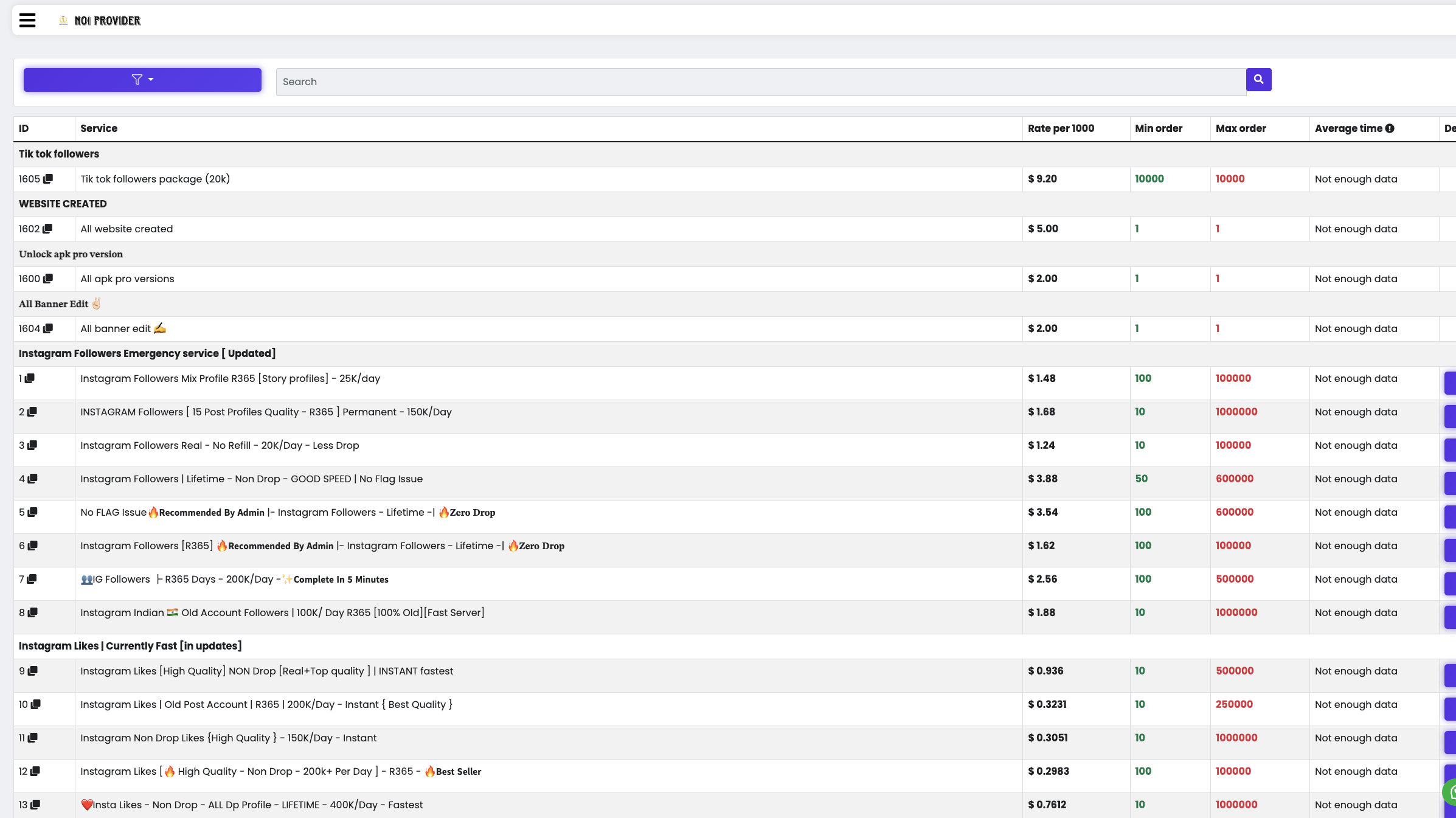This screenshot has height=818, width=1456.
Task: Copy service ID 1600
Action: click(48, 279)
